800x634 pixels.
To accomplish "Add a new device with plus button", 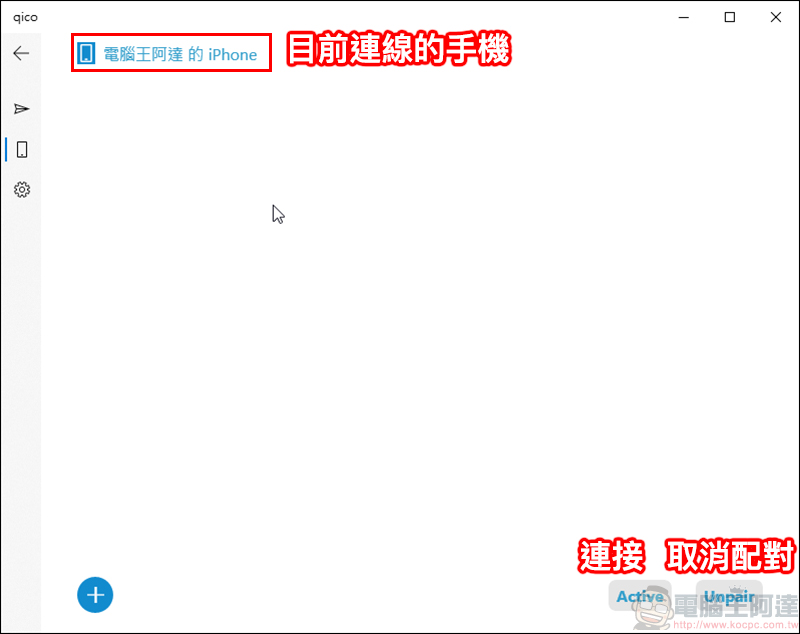I will 95,595.
